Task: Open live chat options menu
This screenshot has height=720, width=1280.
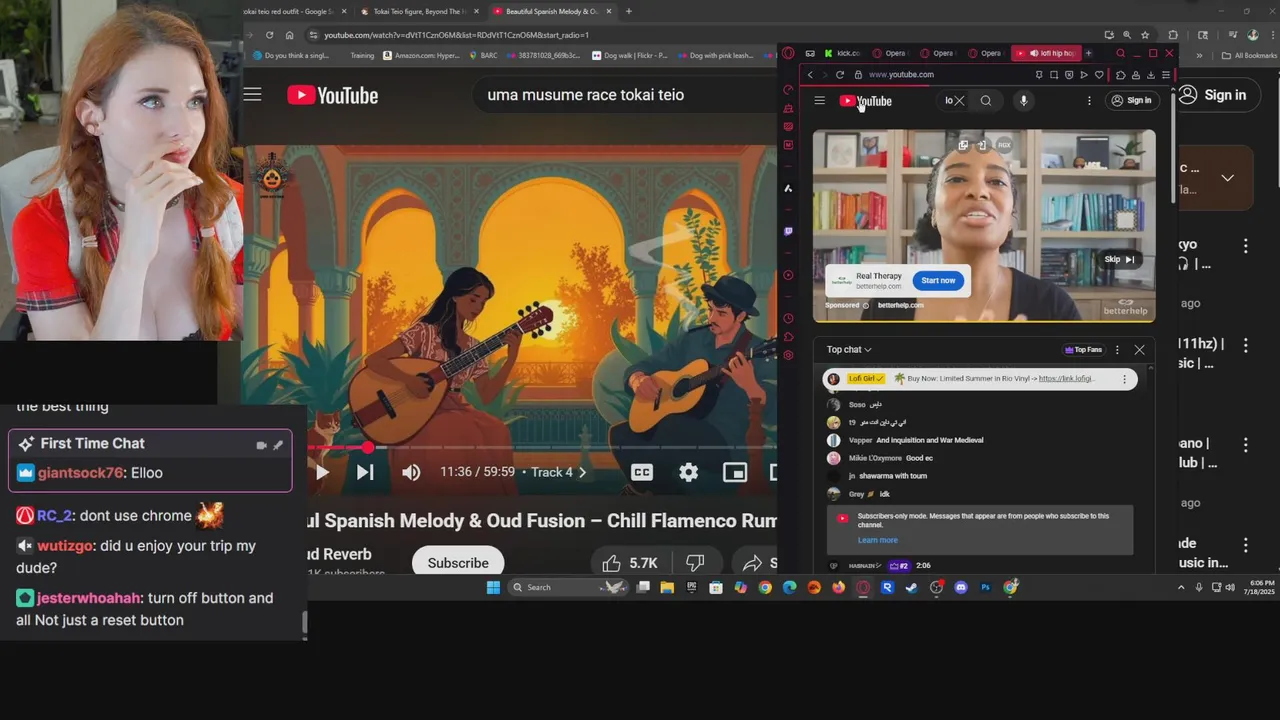Action: [1117, 350]
